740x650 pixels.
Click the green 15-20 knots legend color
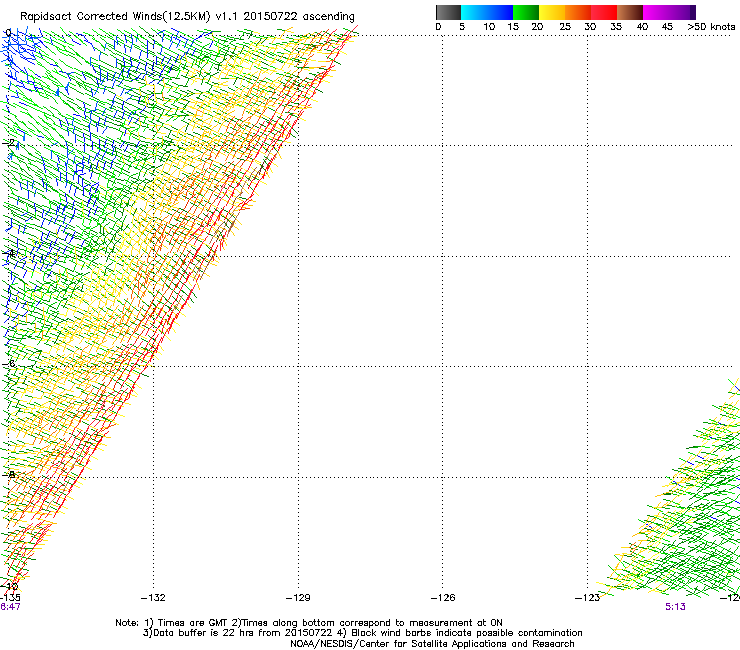(526, 12)
